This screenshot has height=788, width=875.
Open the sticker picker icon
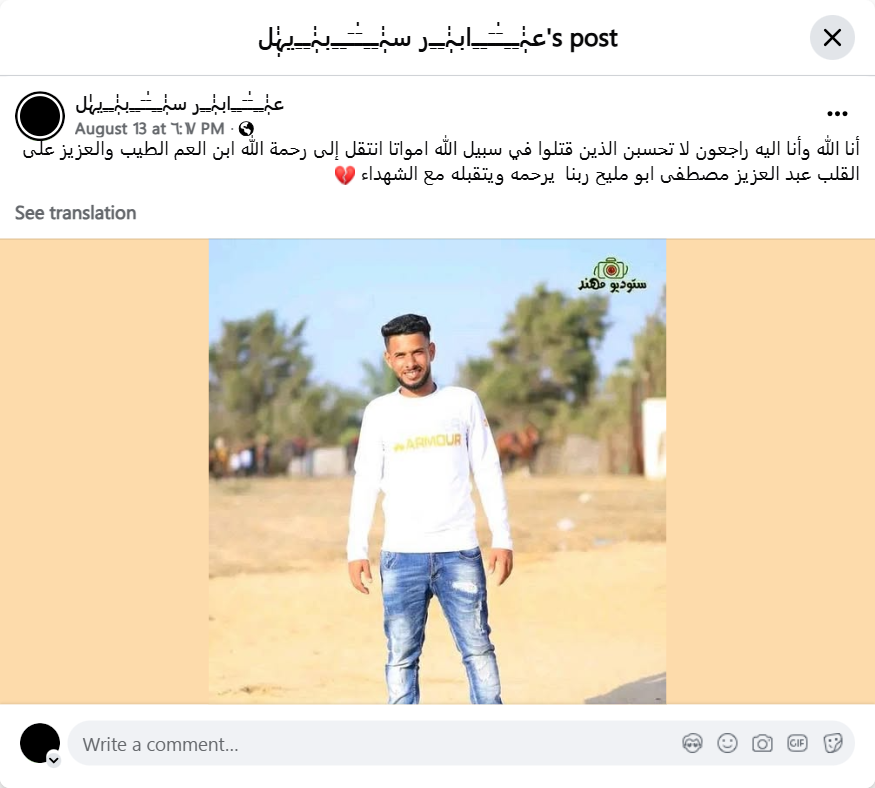pyautogui.click(x=833, y=743)
